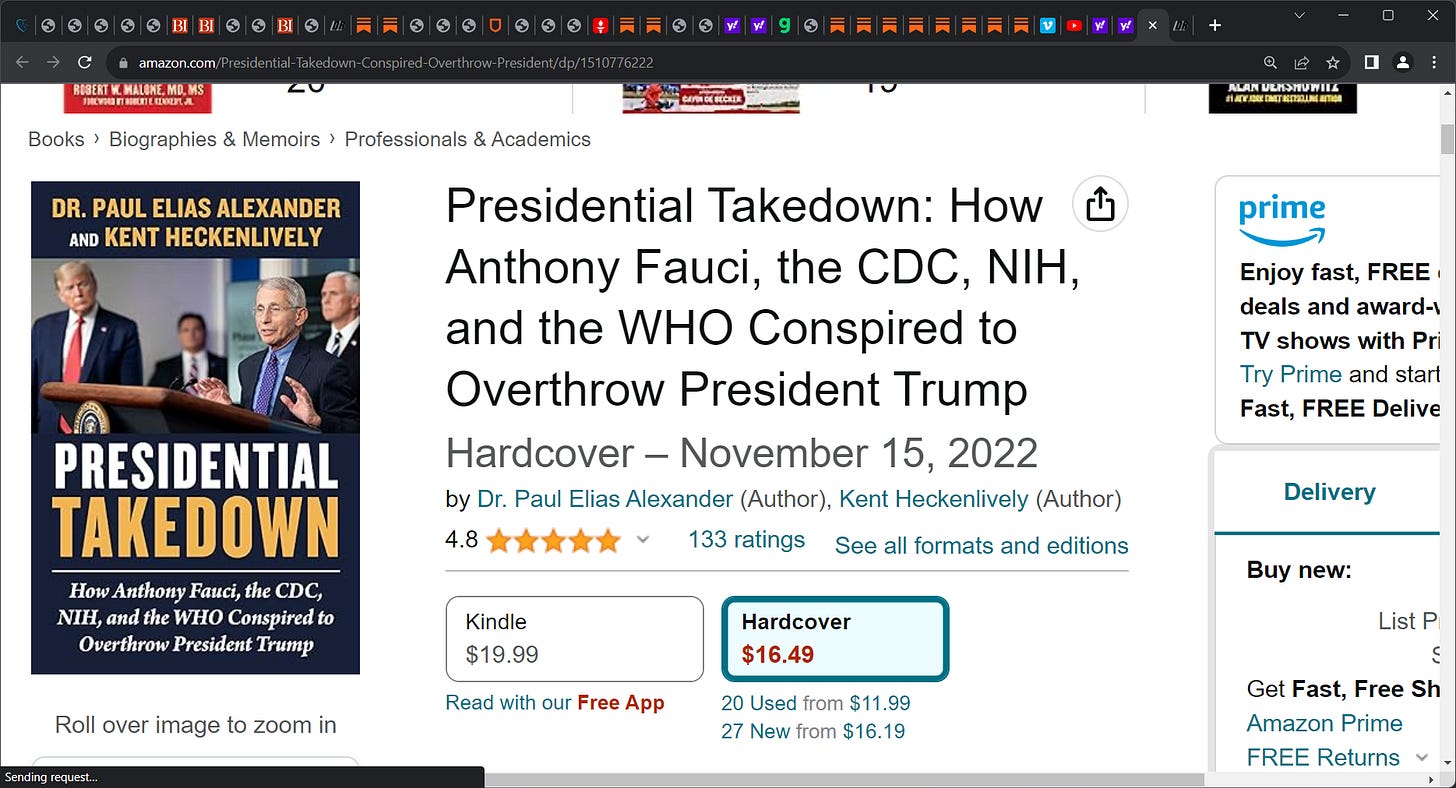Select the Kindle format option

click(574, 639)
